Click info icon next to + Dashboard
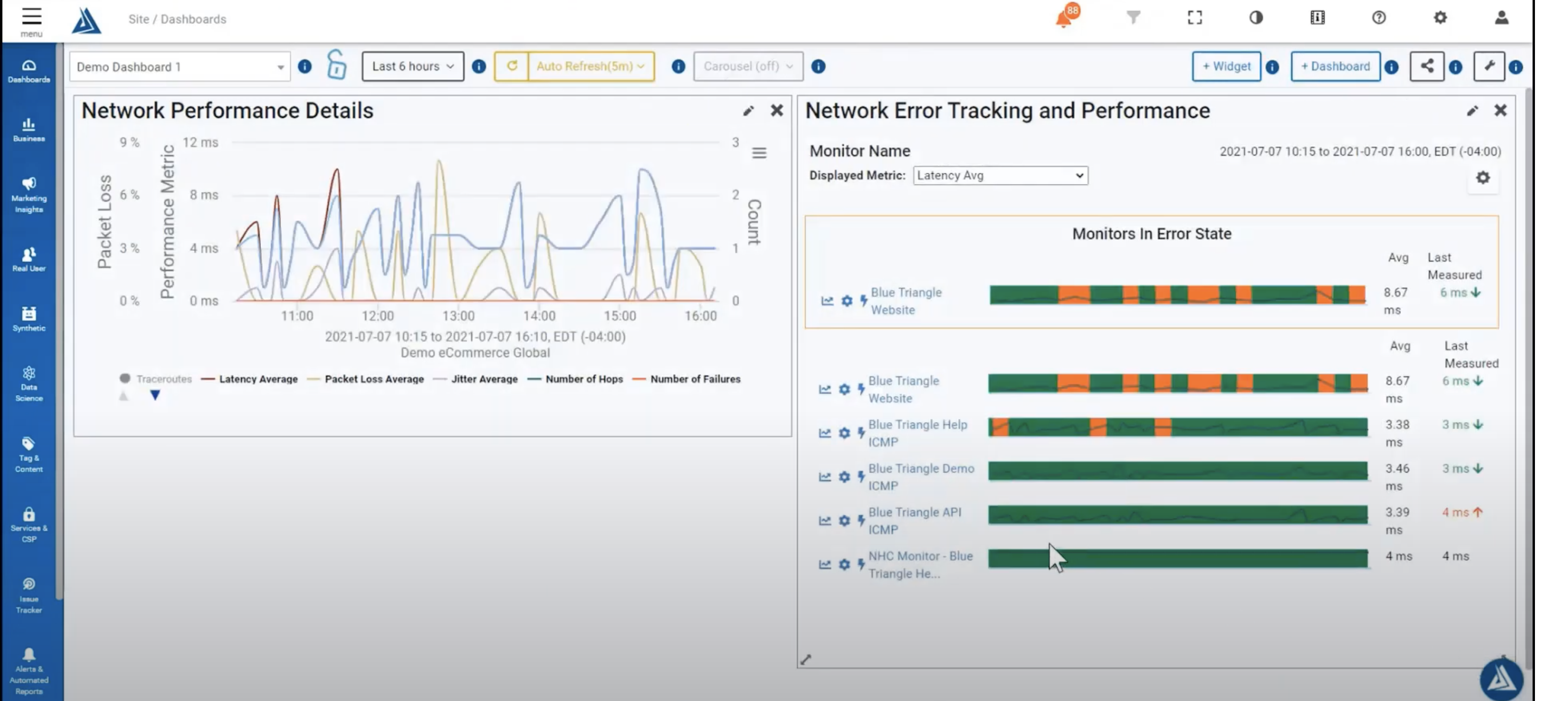This screenshot has height=701, width=1568. point(1392,67)
